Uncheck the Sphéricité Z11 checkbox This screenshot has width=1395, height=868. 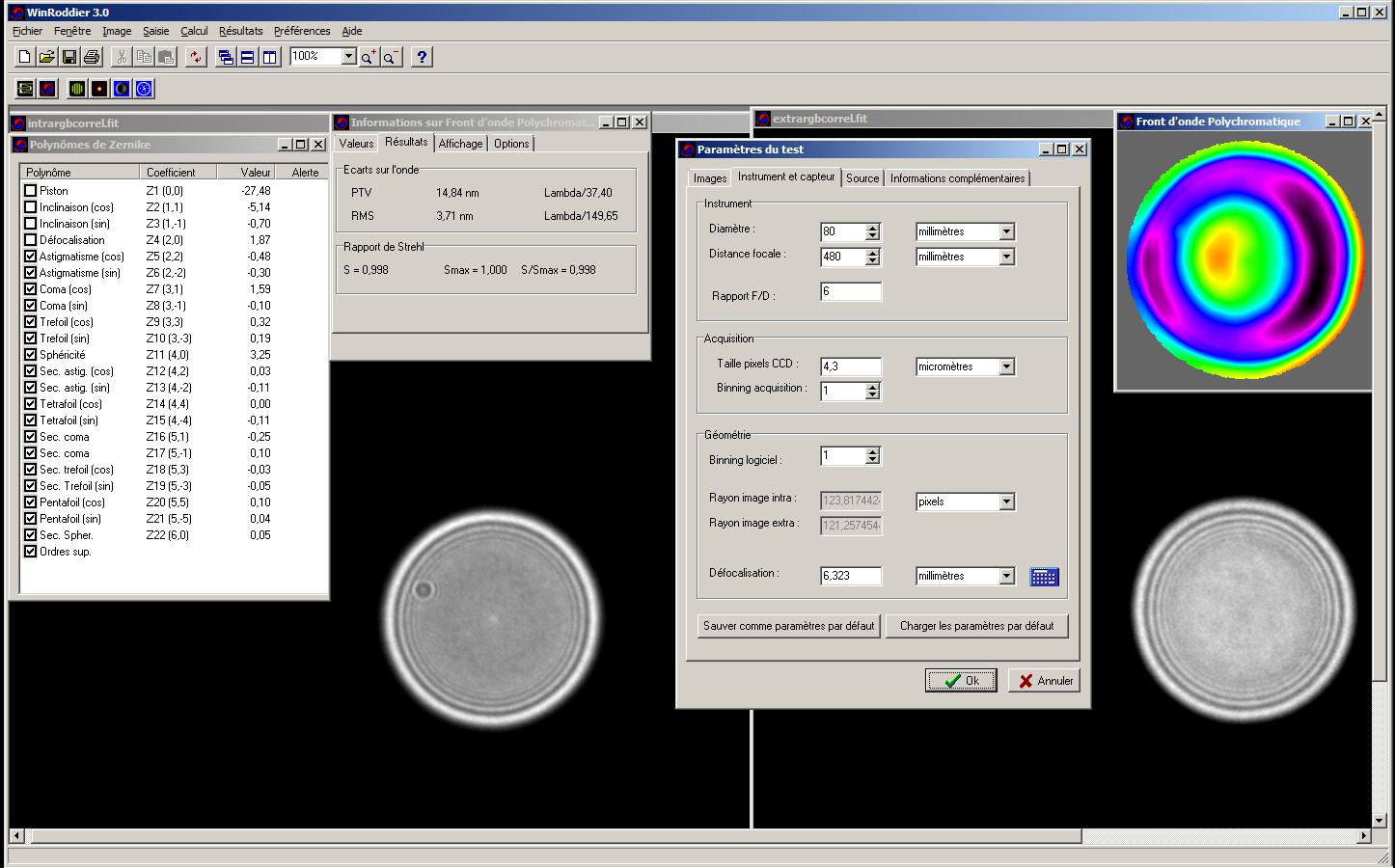[x=31, y=355]
